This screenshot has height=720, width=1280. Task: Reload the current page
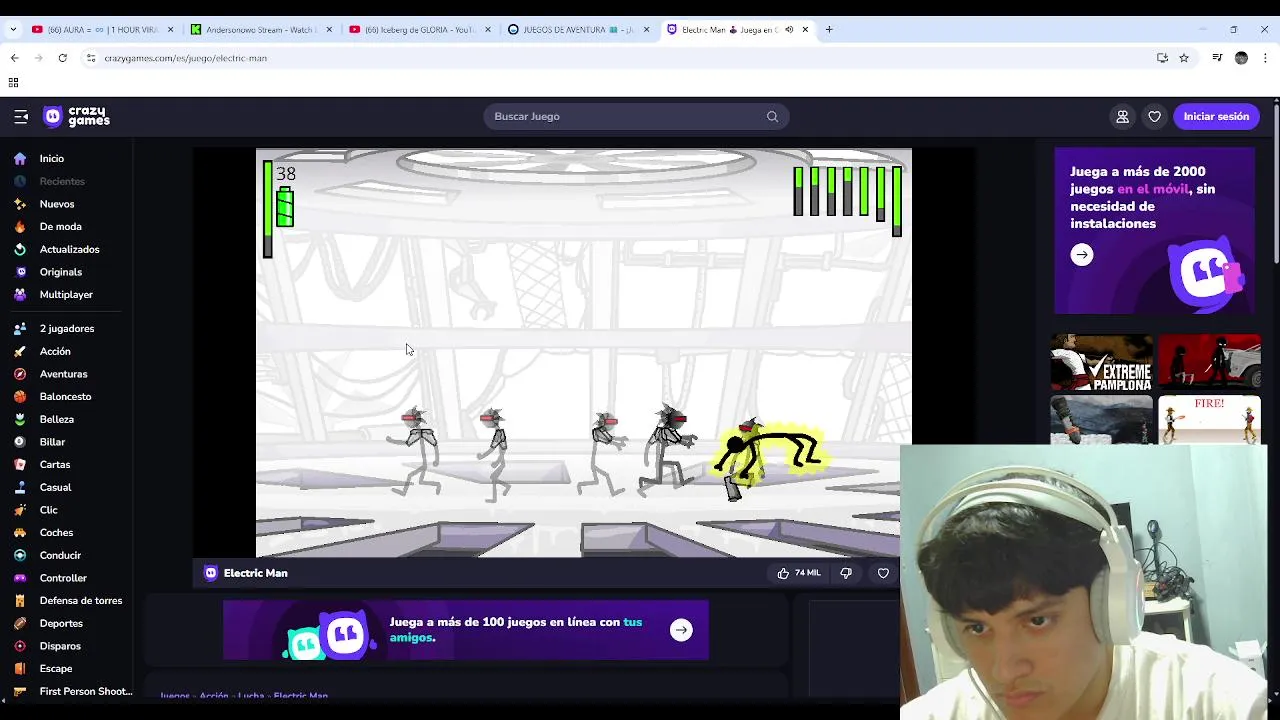point(62,58)
